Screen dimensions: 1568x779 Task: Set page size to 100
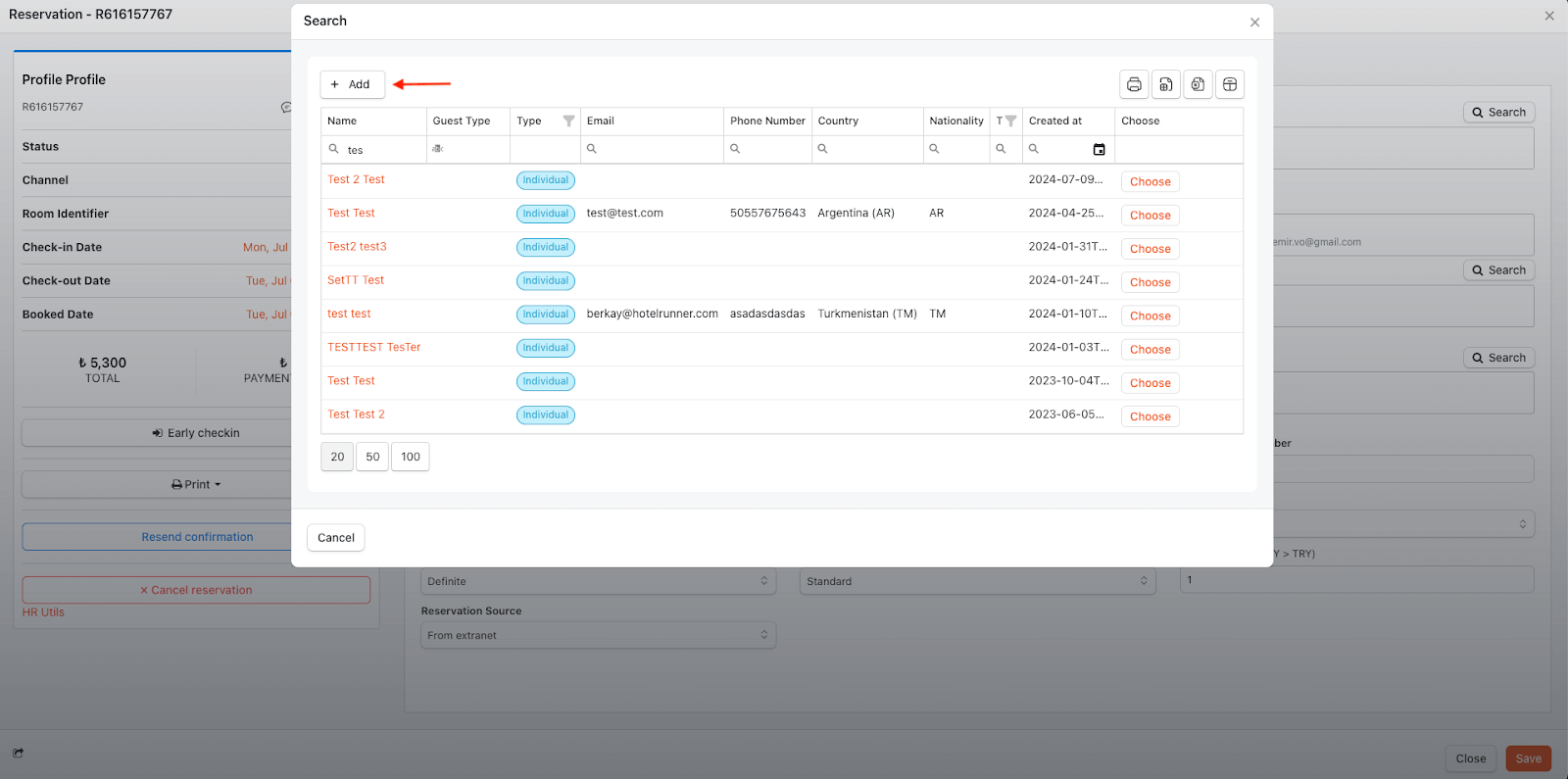tap(410, 457)
